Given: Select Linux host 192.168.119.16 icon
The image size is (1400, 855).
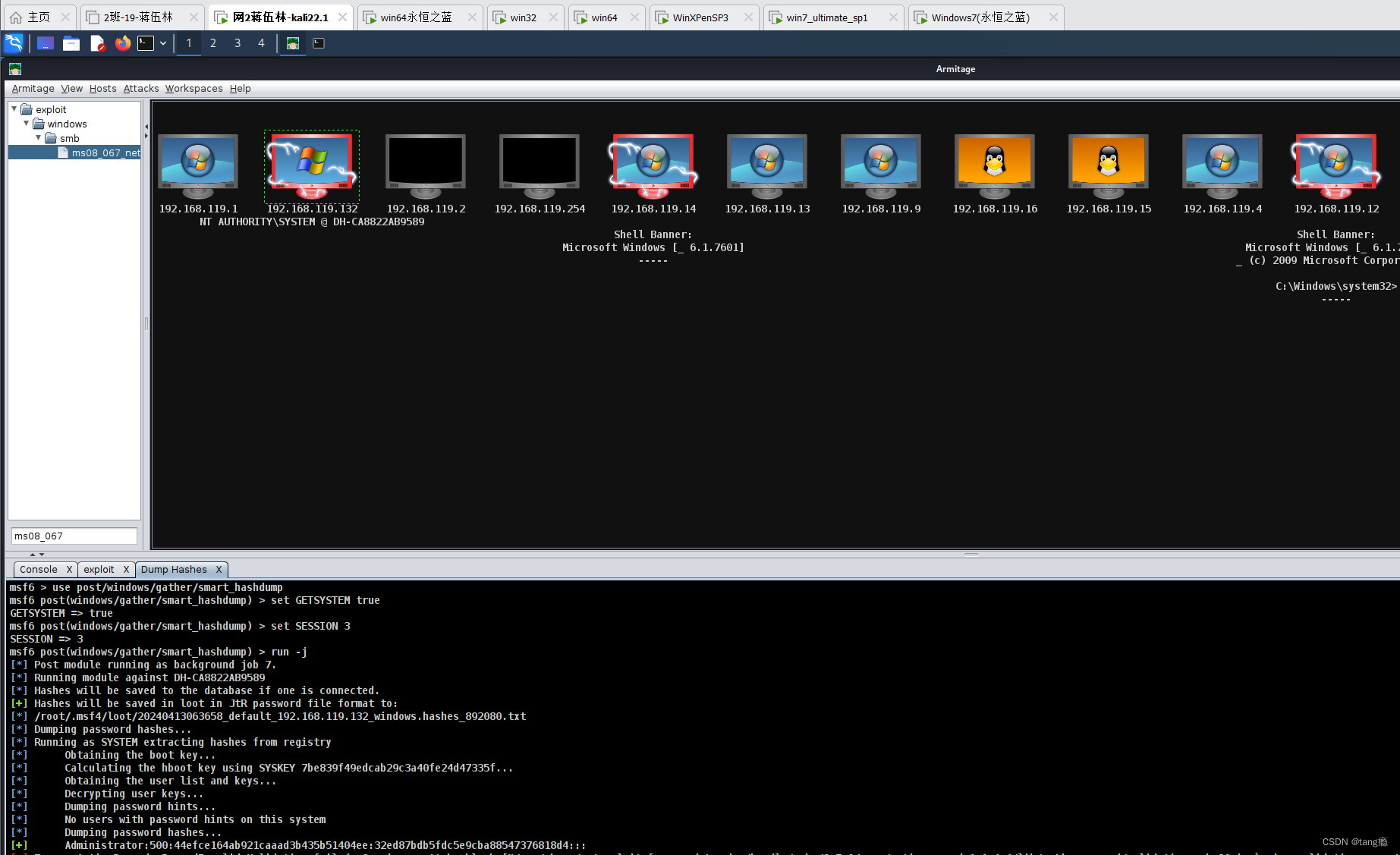Looking at the screenshot, I should [x=995, y=166].
